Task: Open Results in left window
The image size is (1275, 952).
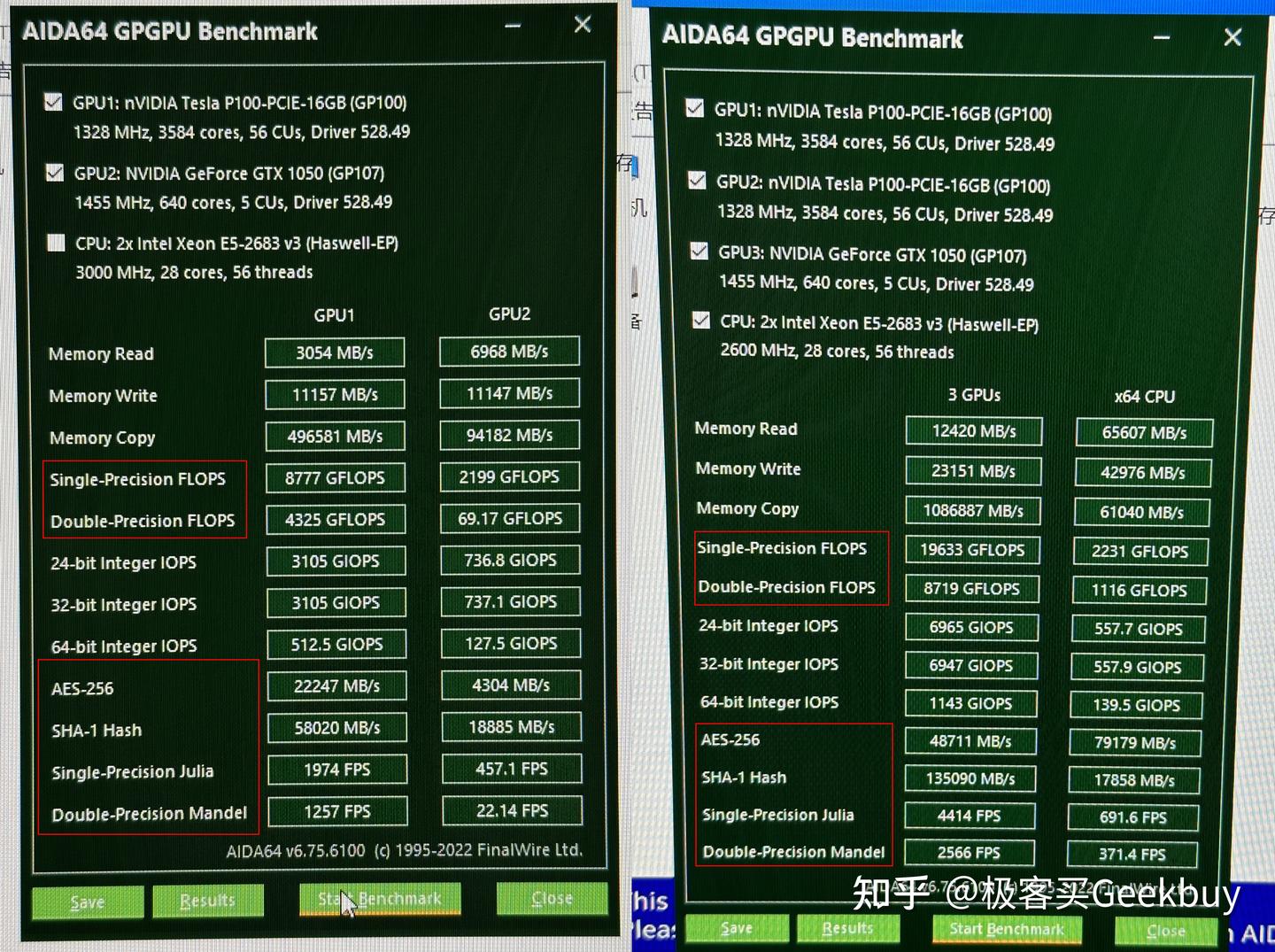Action: tap(208, 901)
